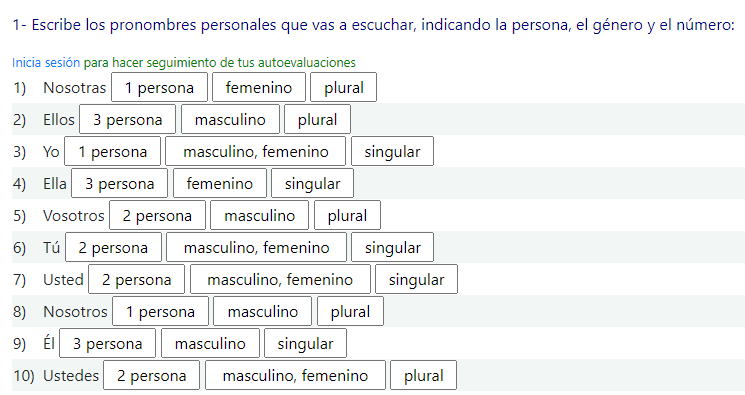745x395 pixels.
Task: Select the 'singular' field in the Él row
Action: (306, 343)
